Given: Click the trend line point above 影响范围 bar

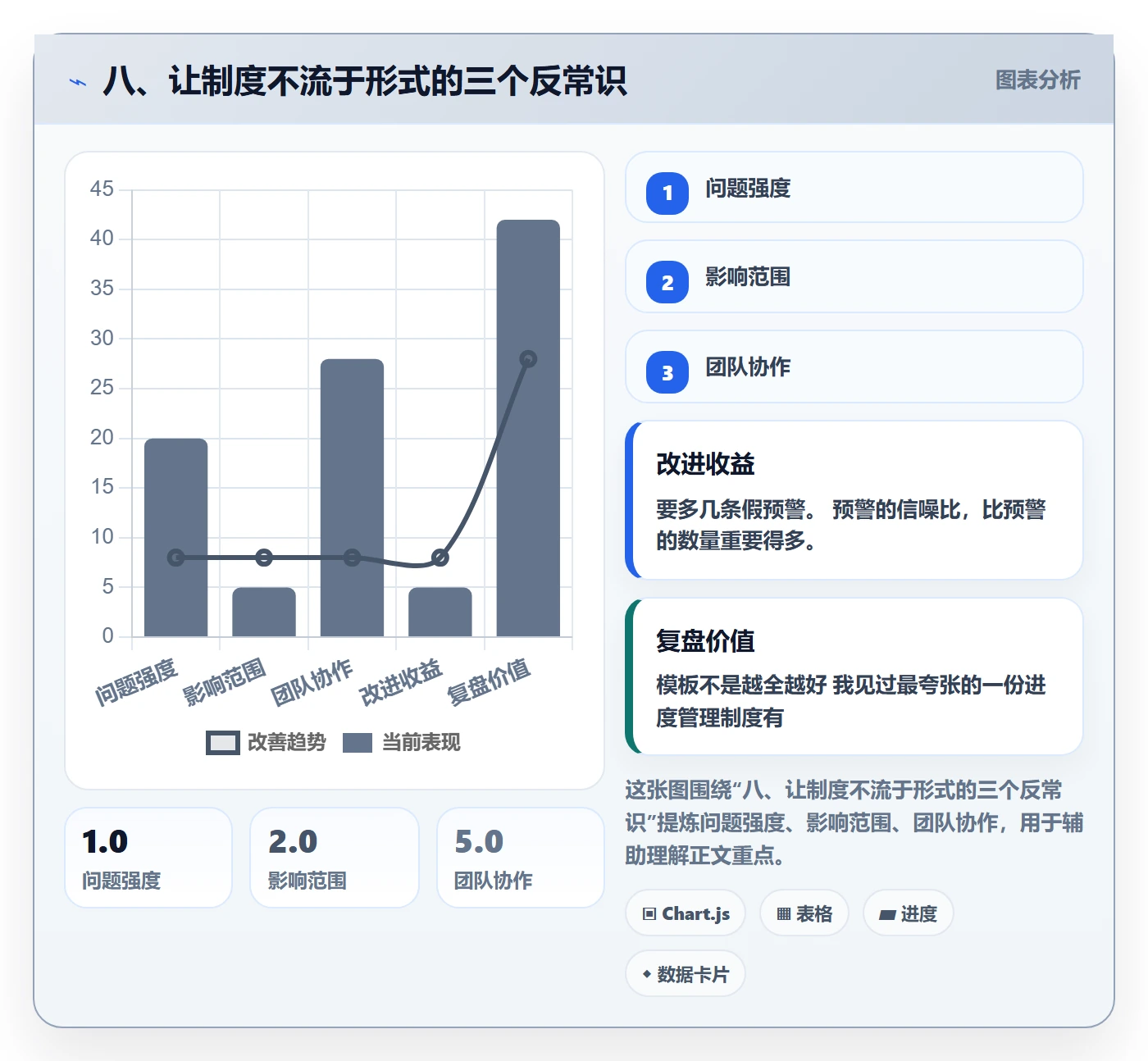Looking at the screenshot, I should pyautogui.click(x=264, y=558).
